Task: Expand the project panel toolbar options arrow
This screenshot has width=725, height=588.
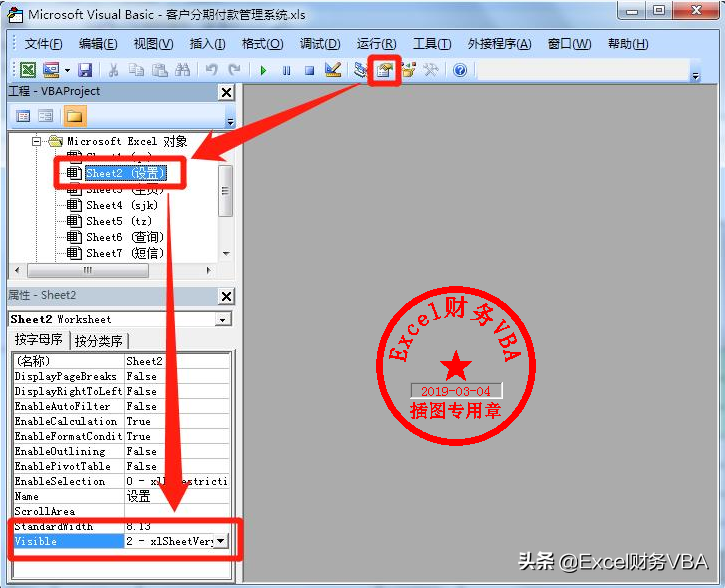Action: point(230,122)
